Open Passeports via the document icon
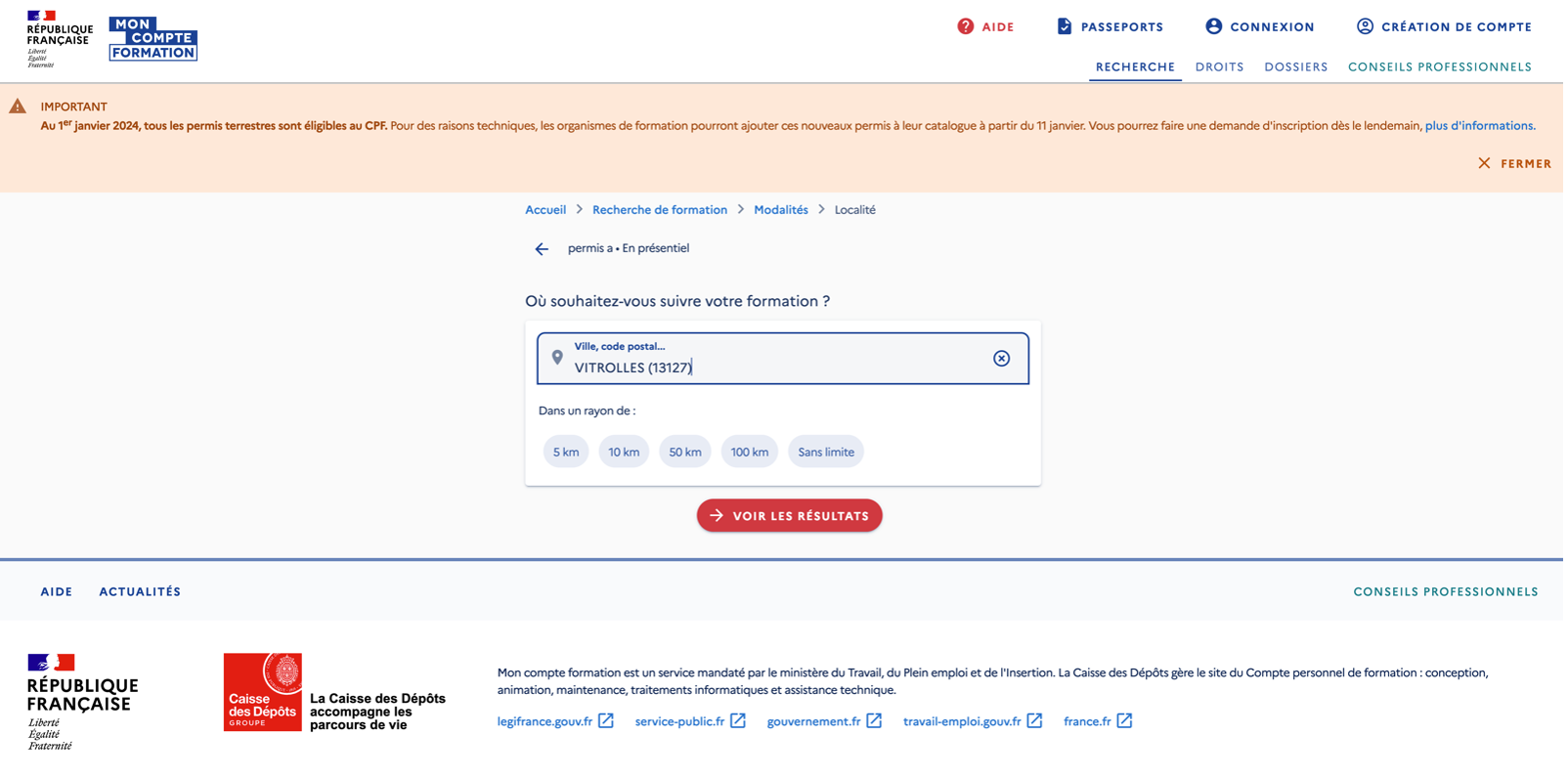This screenshot has height=779, width=1568. (x=1065, y=26)
